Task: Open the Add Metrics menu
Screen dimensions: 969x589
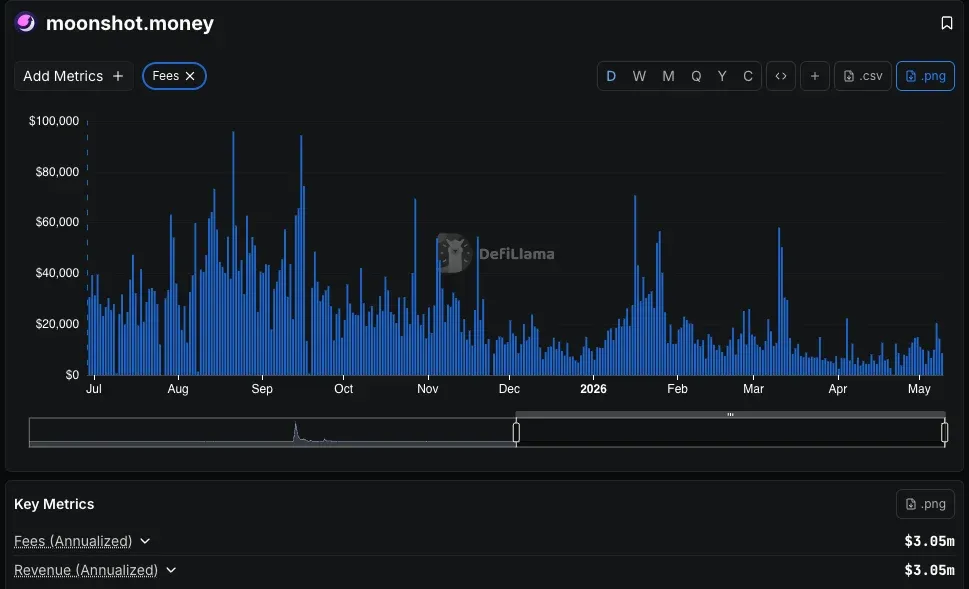Action: click(x=74, y=76)
